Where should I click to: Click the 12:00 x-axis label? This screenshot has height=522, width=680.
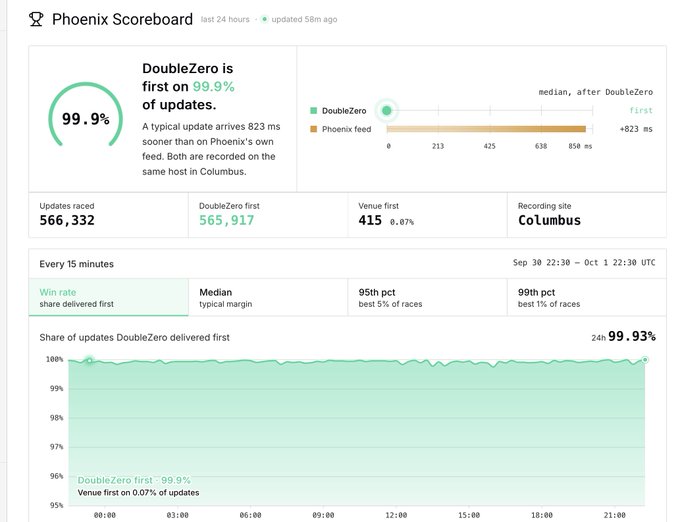[396, 515]
